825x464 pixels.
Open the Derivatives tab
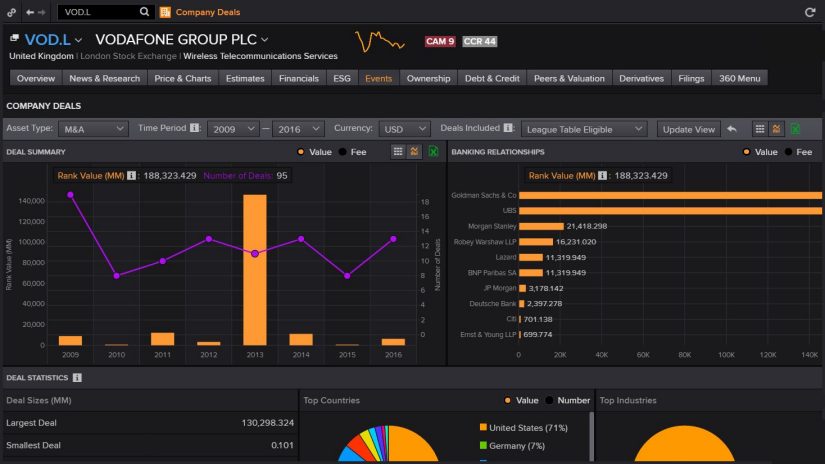641,78
